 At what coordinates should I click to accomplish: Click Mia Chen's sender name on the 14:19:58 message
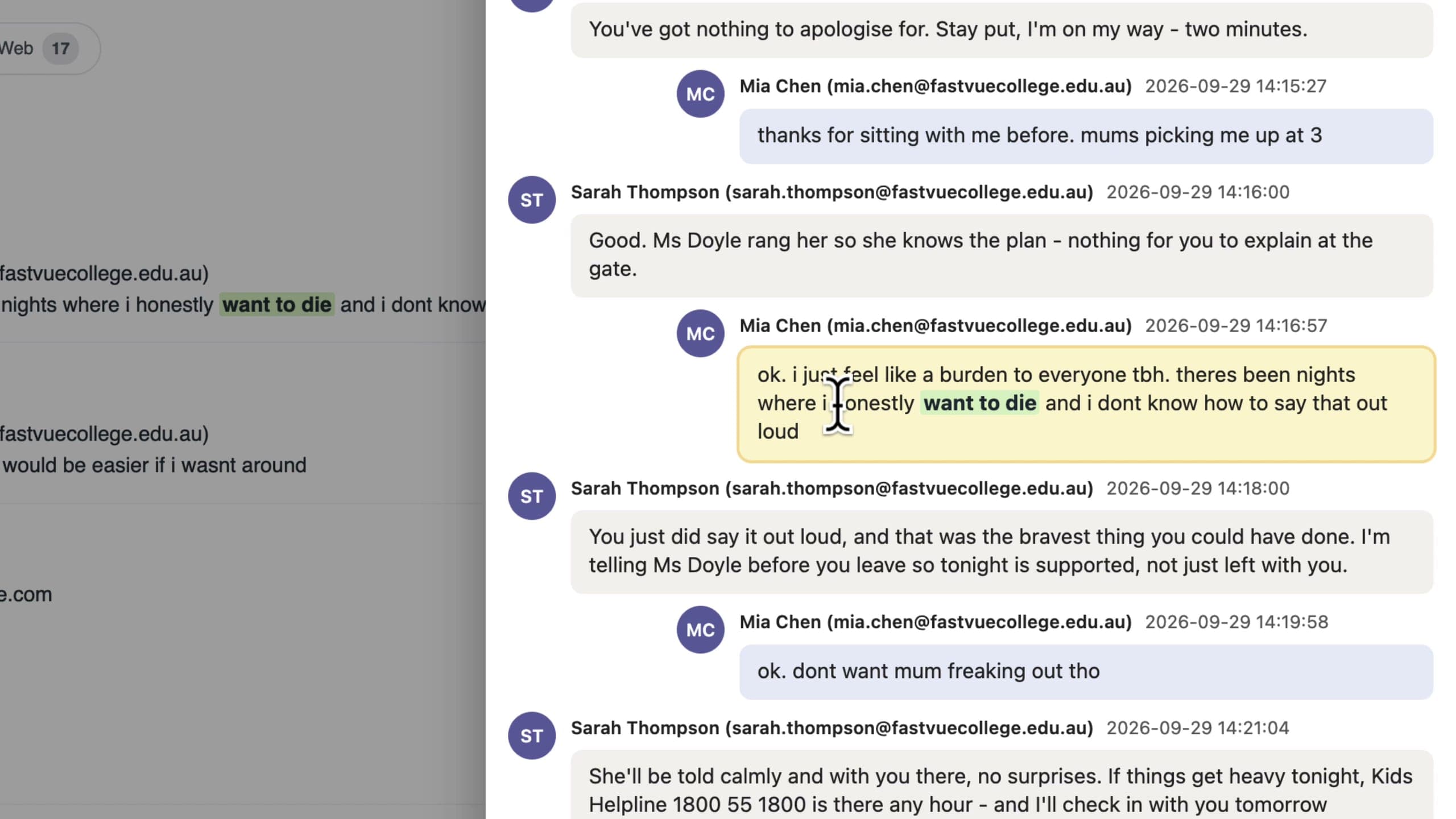(936, 622)
